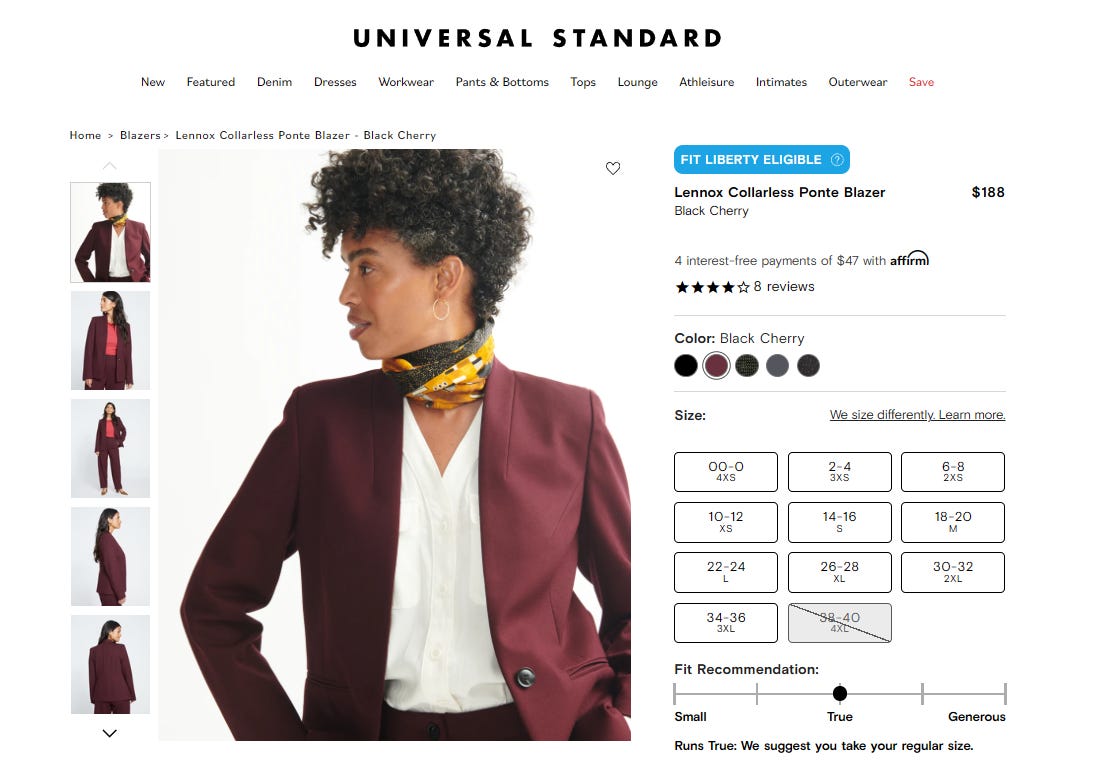Choose size 34-36 3XL
The width and height of the screenshot is (1119, 764).
[x=726, y=623]
